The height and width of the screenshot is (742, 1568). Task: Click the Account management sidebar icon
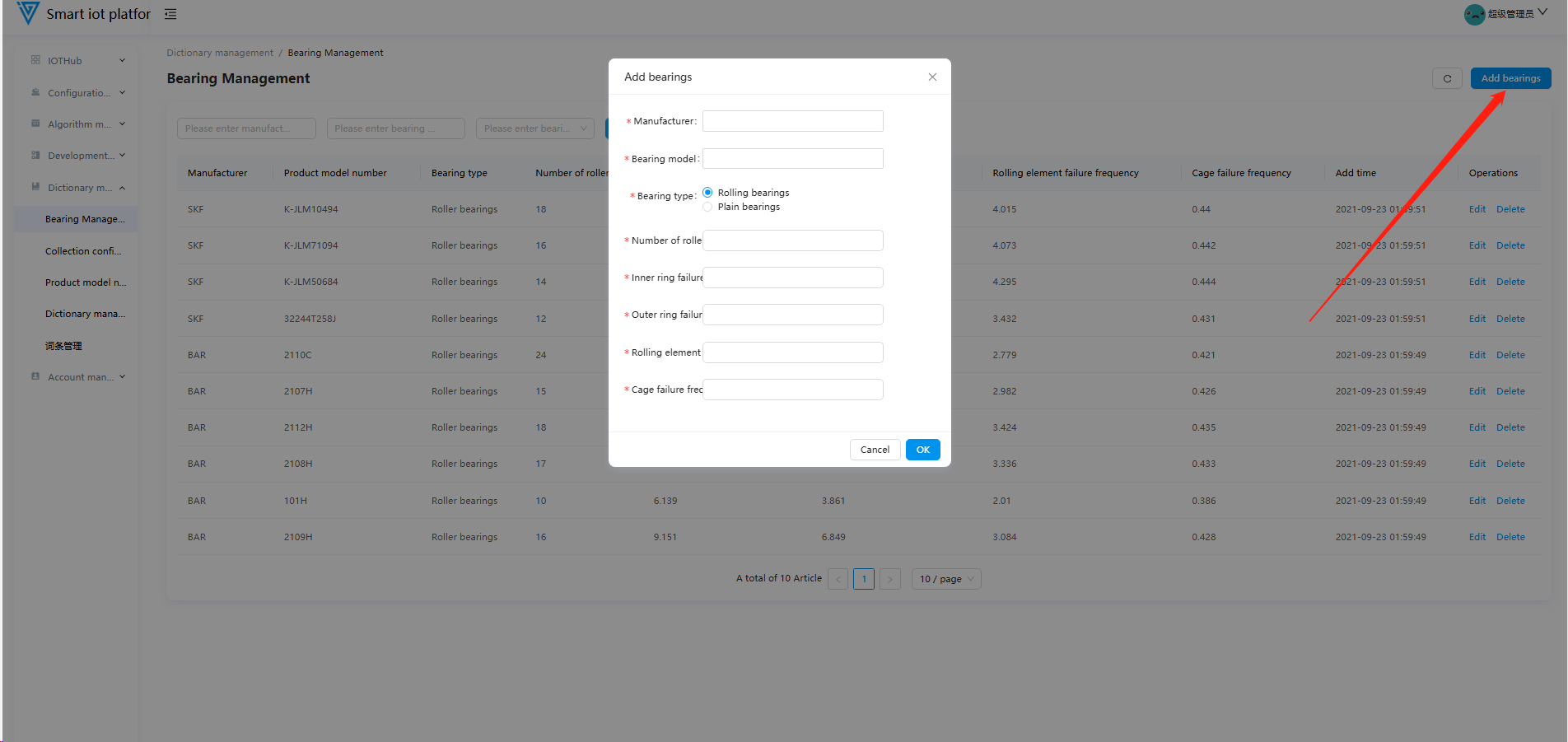click(35, 376)
